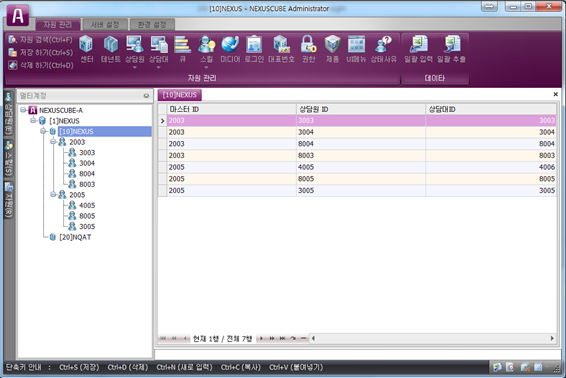
Task: Click the 상태사유 status reason icon
Action: [383, 49]
